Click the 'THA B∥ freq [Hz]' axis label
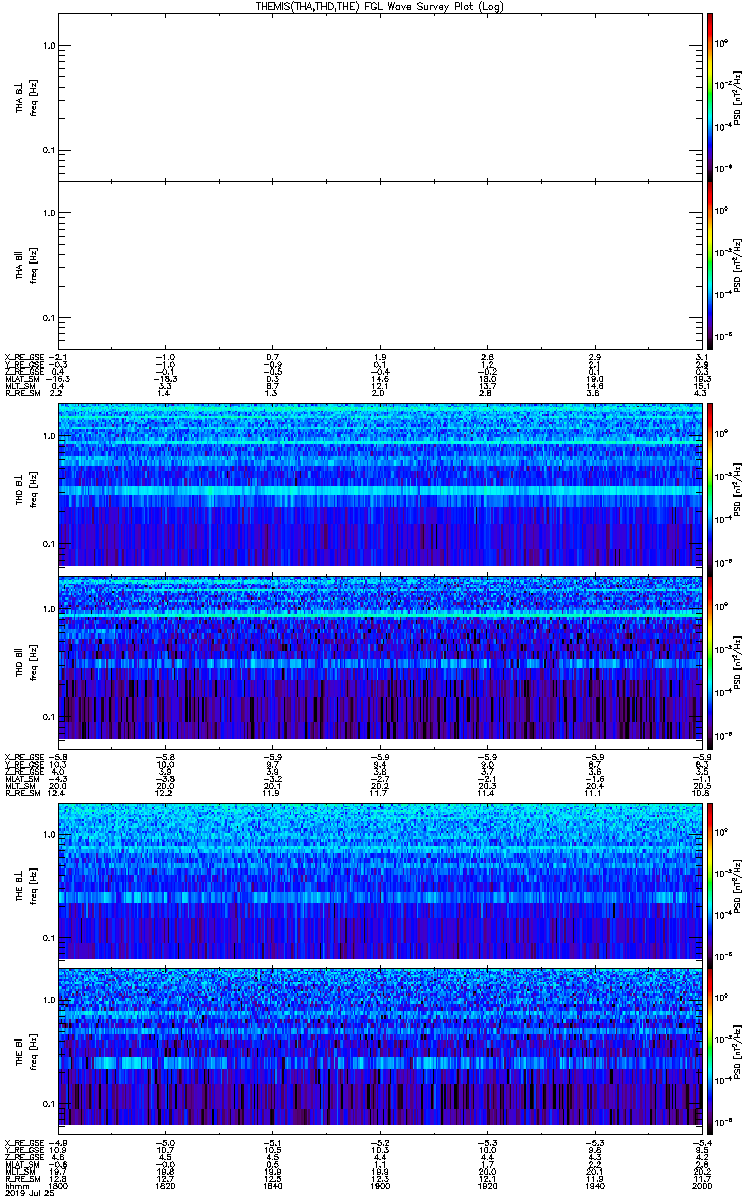Image resolution: width=750 pixels, height=1200 pixels. [x=27, y=264]
